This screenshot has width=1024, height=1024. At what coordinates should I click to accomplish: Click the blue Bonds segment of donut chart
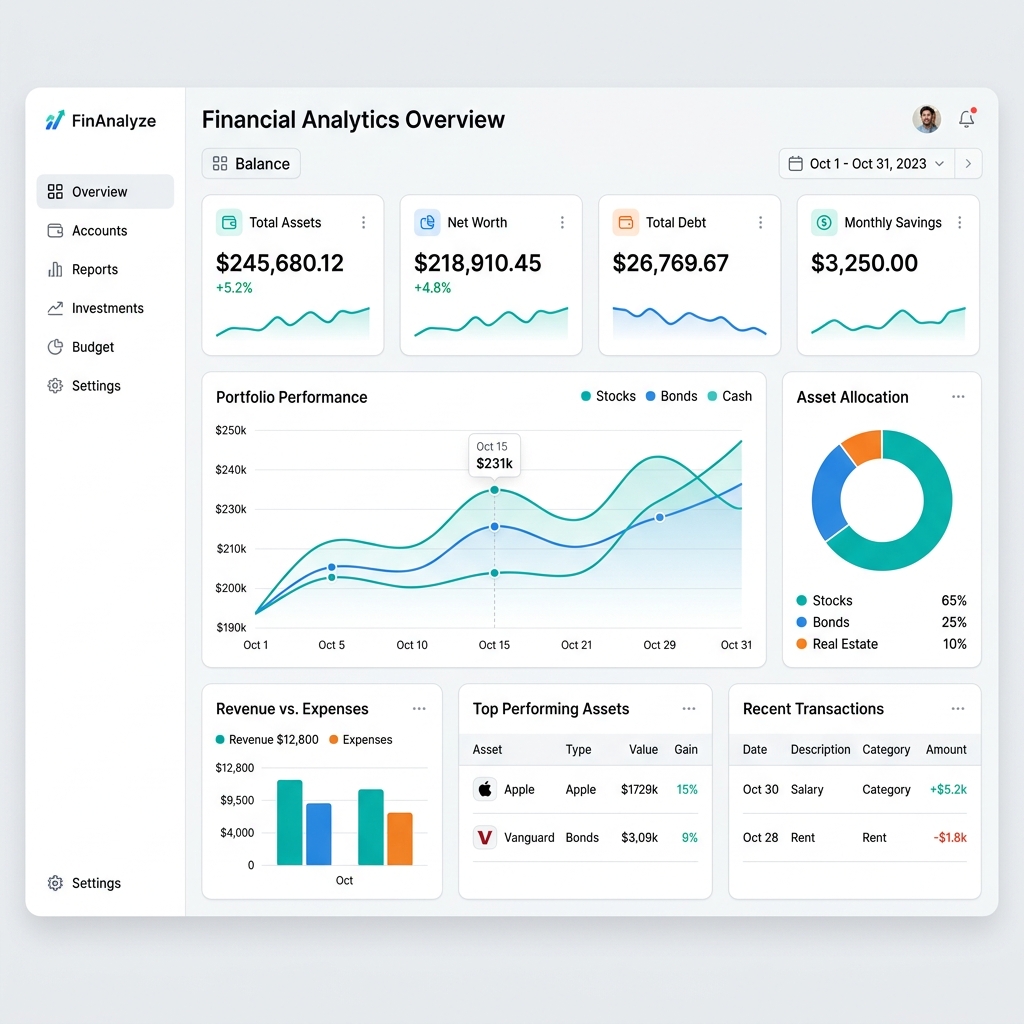point(829,495)
